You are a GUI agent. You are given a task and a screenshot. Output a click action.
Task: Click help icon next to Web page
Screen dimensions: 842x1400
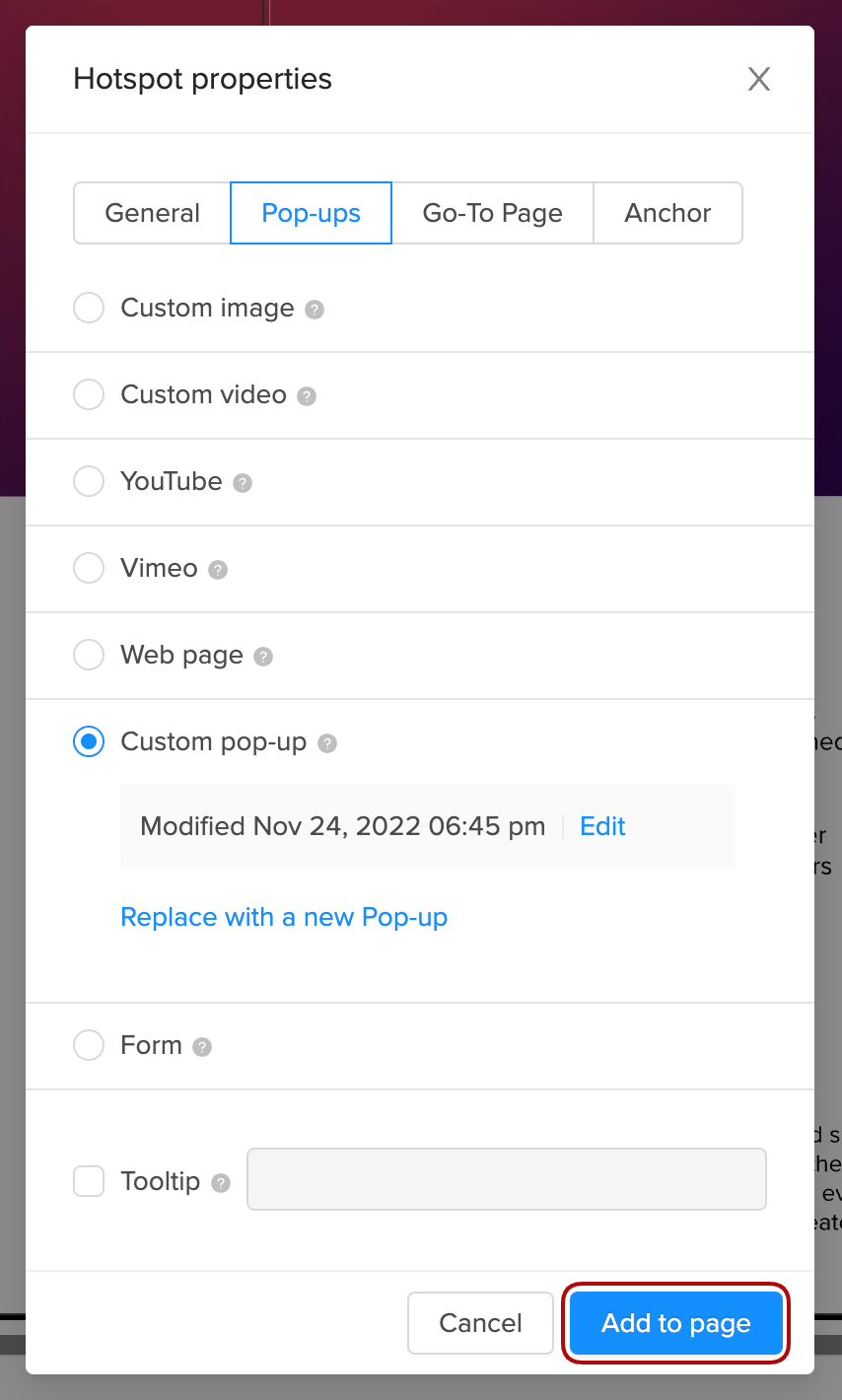[x=263, y=657]
